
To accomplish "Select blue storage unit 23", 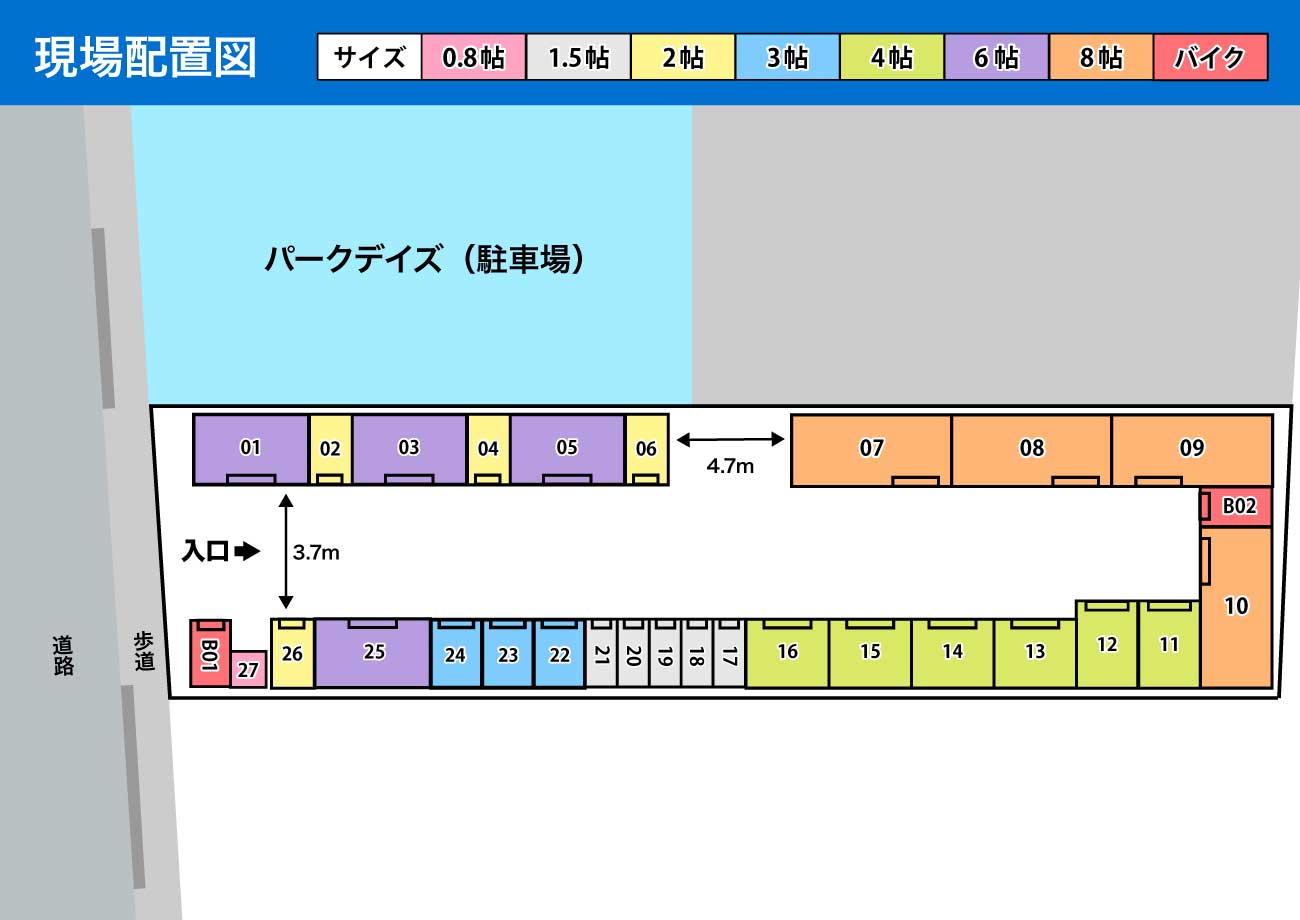I will tap(508, 655).
